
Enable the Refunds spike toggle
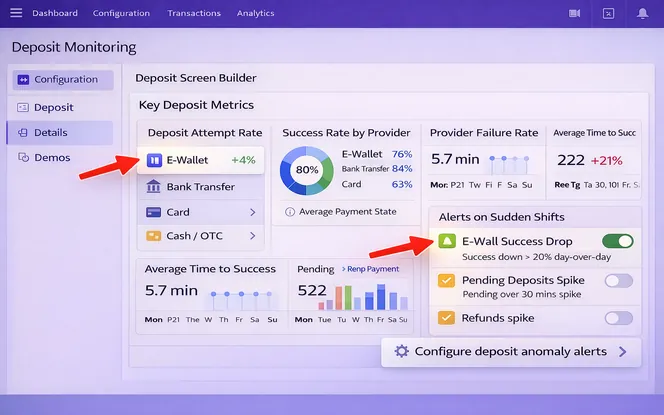pos(619,318)
